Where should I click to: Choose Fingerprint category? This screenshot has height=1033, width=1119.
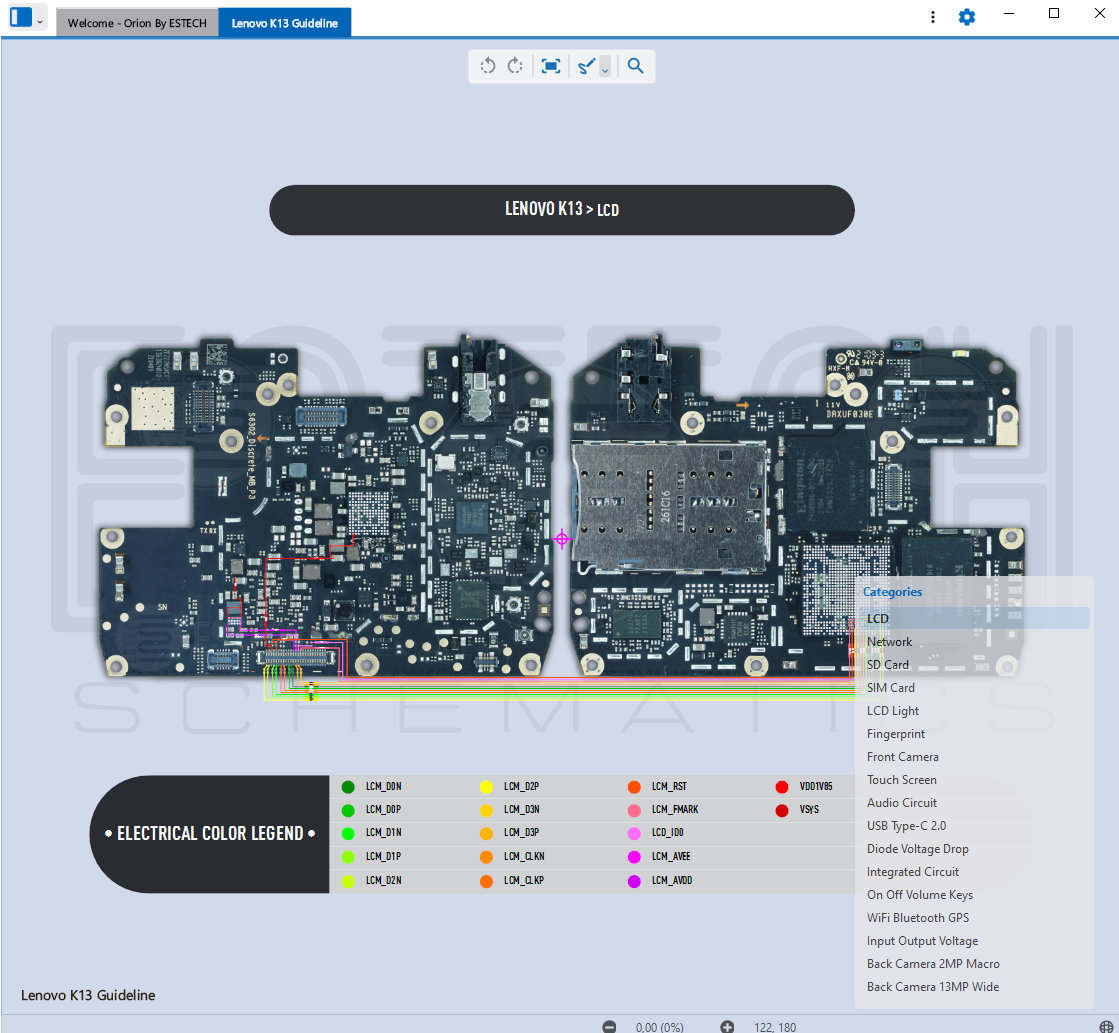(x=974, y=733)
